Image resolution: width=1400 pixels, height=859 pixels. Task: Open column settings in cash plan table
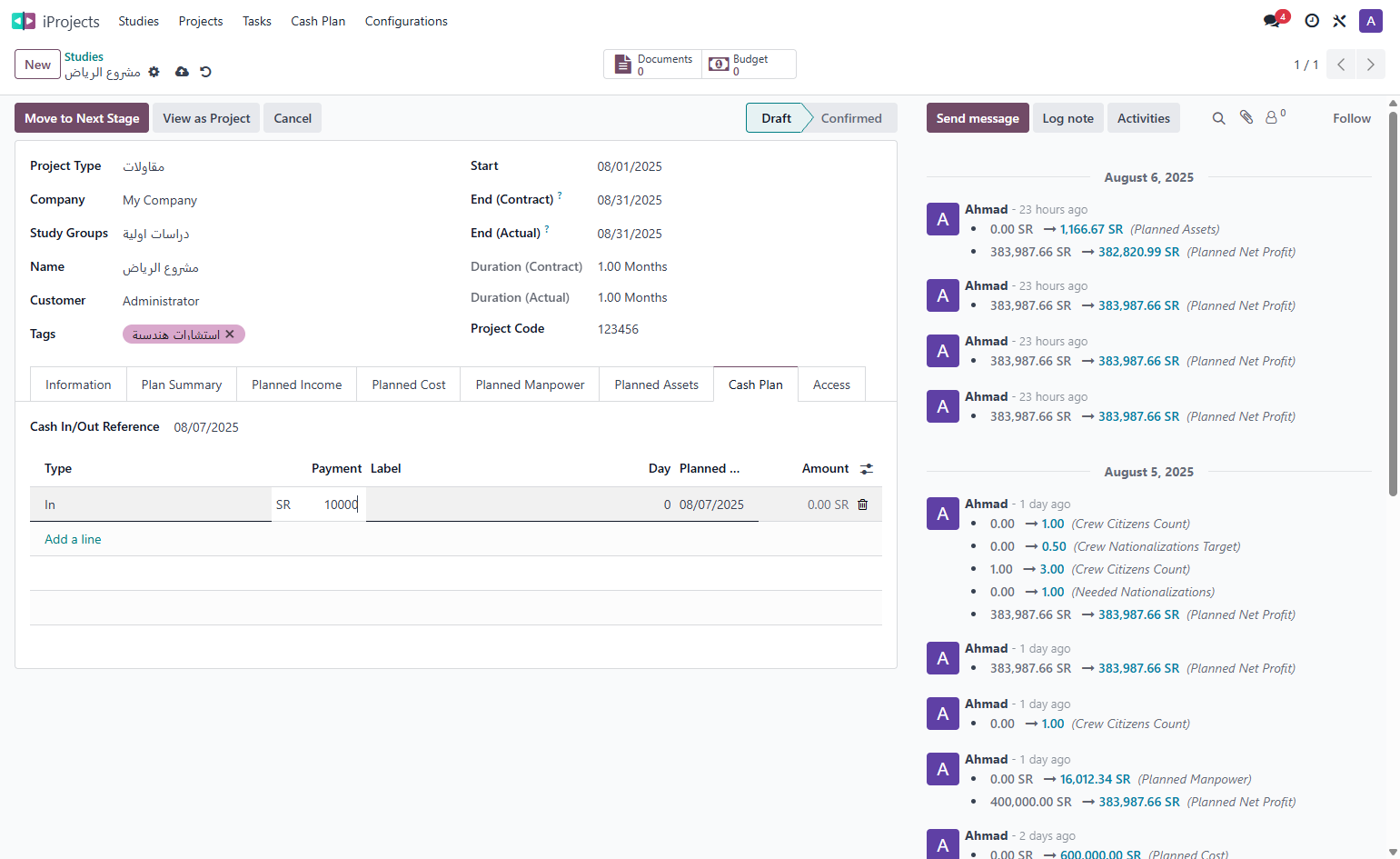coord(867,469)
